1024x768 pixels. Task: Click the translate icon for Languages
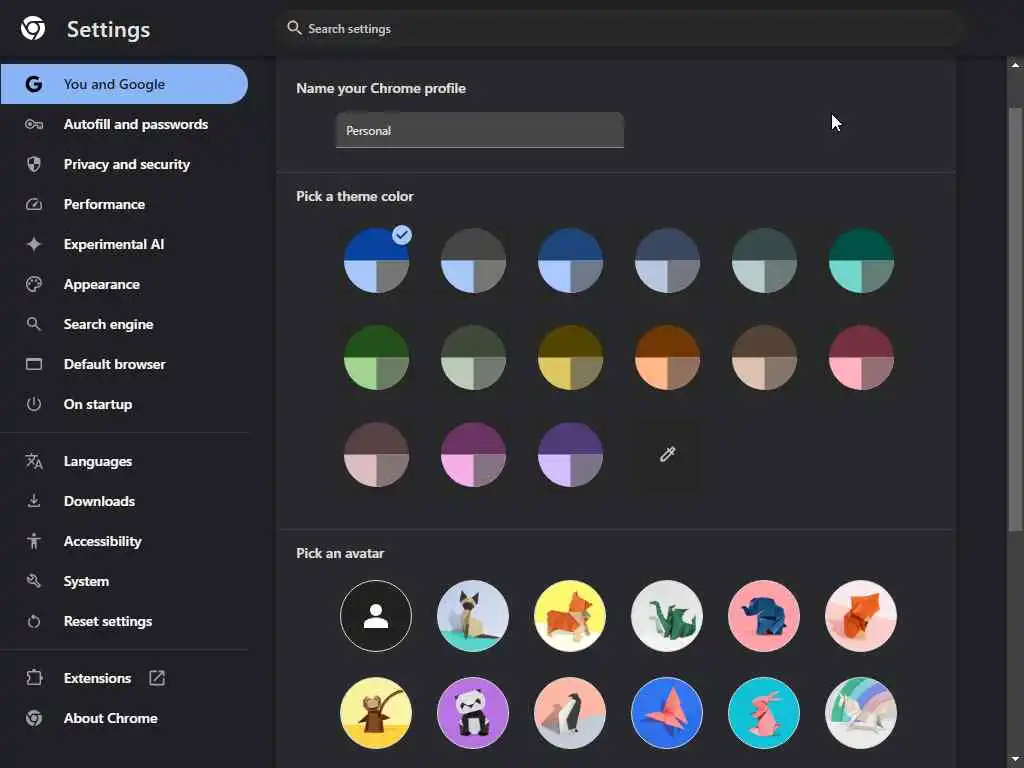tap(34, 461)
